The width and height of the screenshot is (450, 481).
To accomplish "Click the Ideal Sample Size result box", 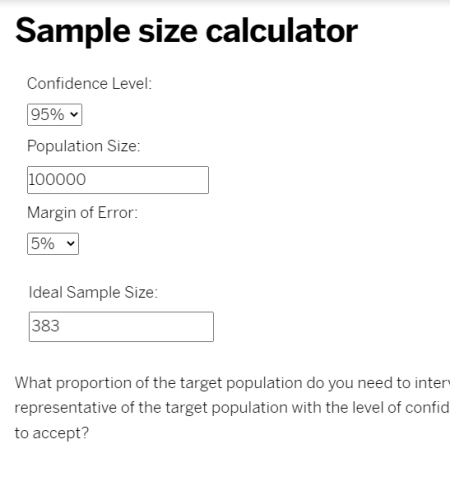I will click(x=121, y=327).
